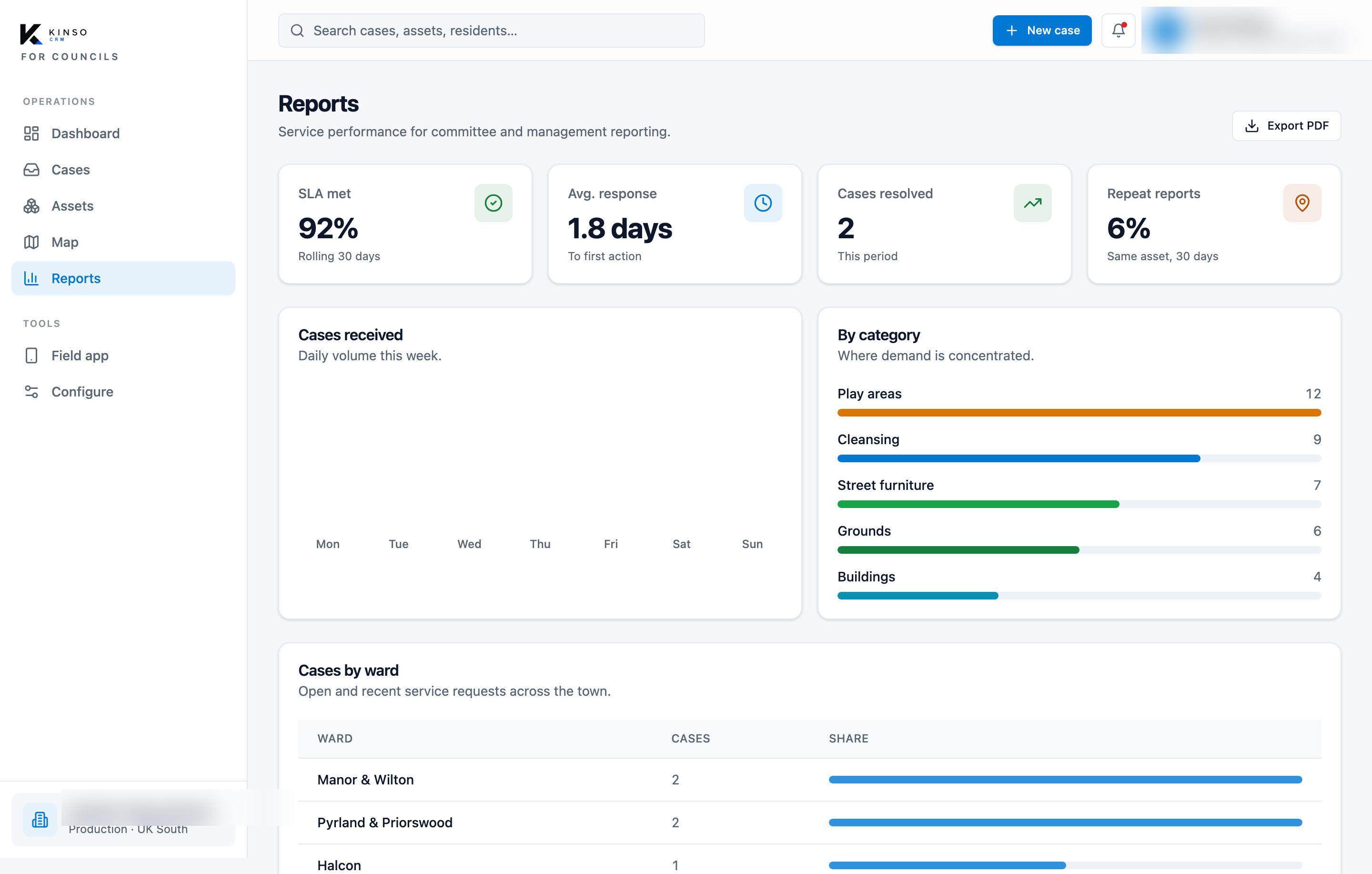Click the Field app phone icon
This screenshot has width=1372, height=874.
[31, 356]
